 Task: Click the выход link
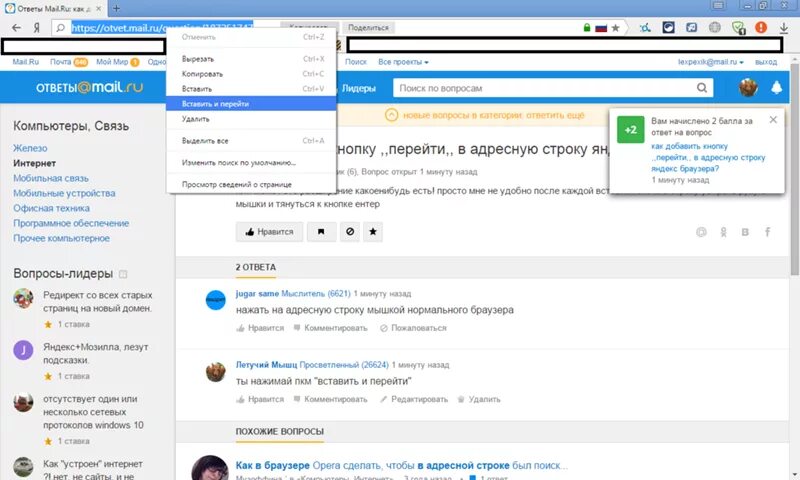click(x=766, y=62)
